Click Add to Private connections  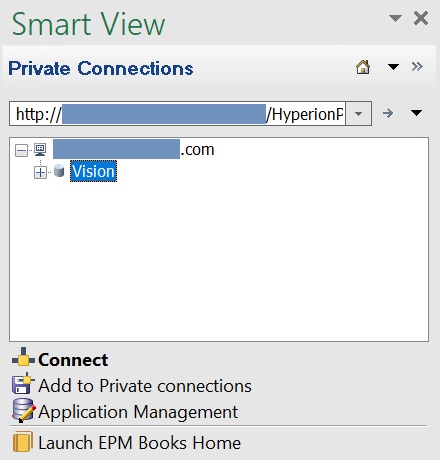145,386
